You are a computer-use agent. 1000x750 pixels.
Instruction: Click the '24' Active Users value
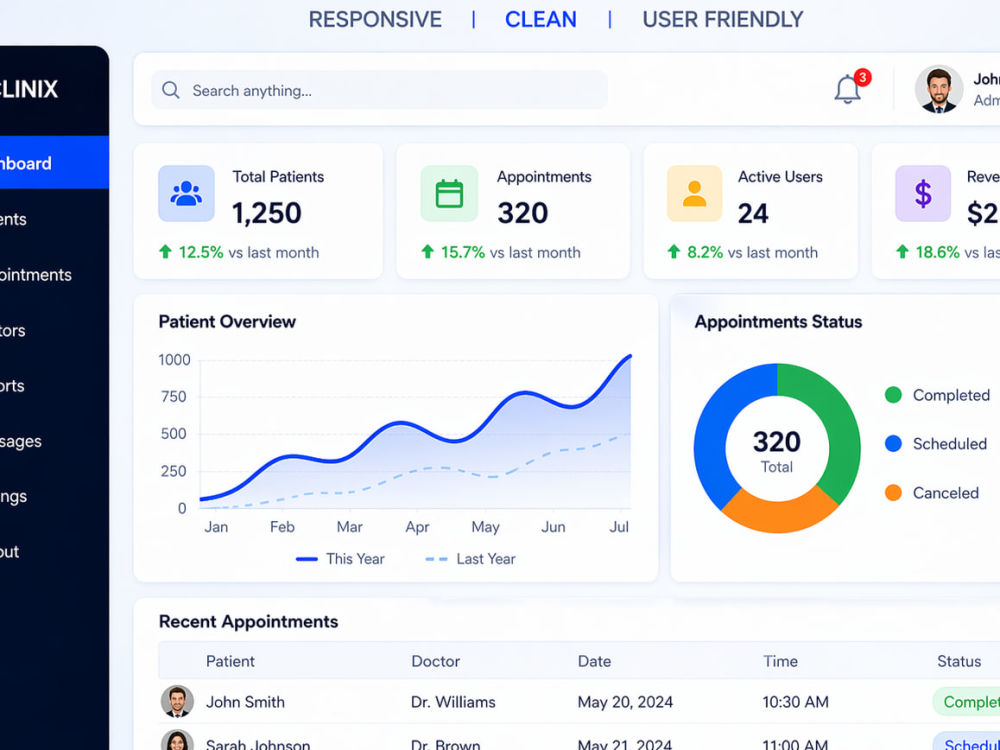coord(753,214)
